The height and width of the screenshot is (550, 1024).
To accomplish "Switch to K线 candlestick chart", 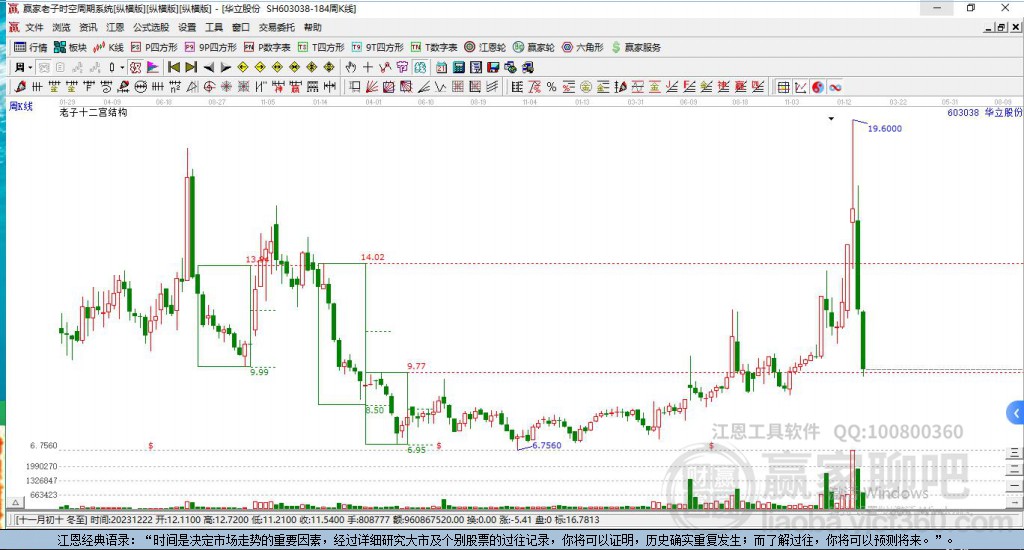I will point(108,47).
